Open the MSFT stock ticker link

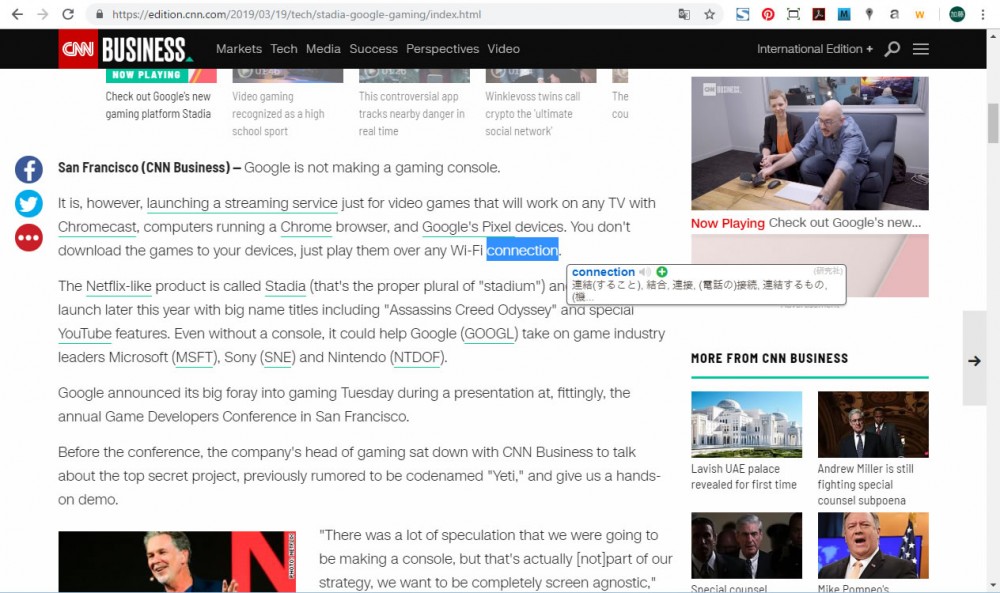pyautogui.click(x=195, y=357)
